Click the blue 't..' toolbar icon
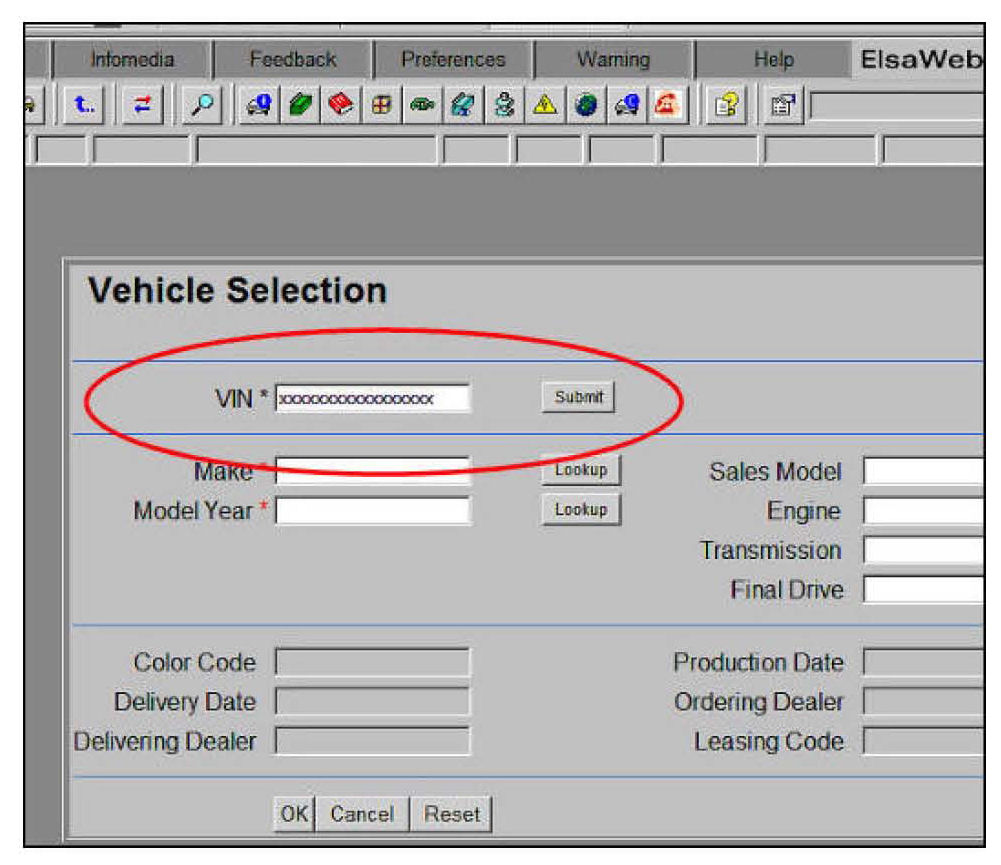Viewport: 1001px width, 865px height. pos(82,104)
